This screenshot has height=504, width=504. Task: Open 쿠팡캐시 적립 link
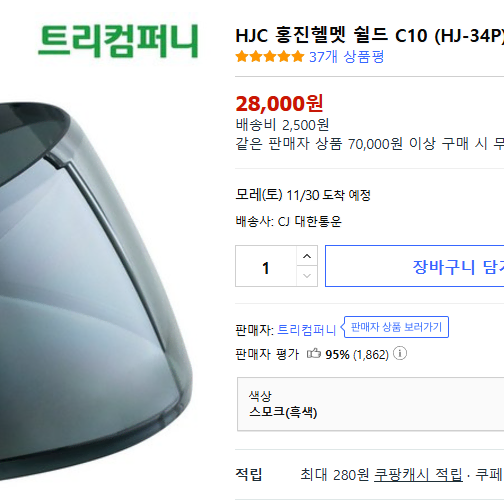[418, 475]
